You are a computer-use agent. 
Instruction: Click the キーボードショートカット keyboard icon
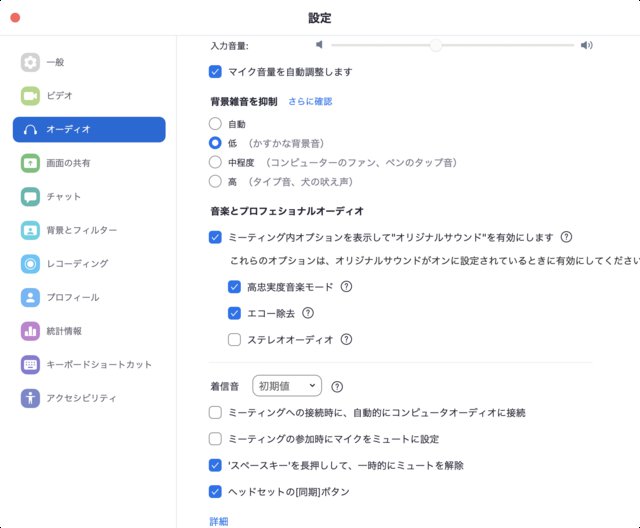point(30,365)
